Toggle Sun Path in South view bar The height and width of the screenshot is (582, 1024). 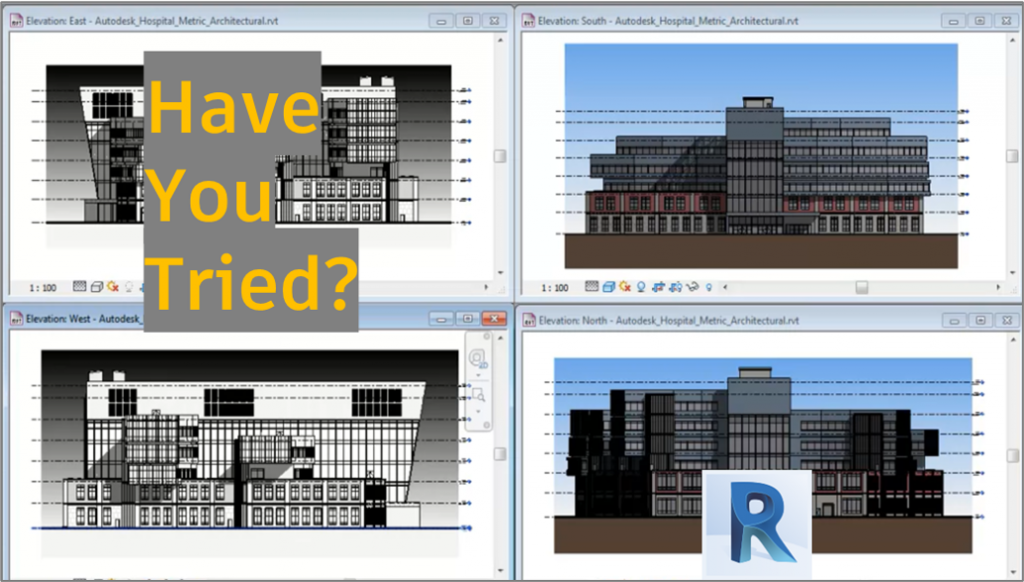coord(625,287)
